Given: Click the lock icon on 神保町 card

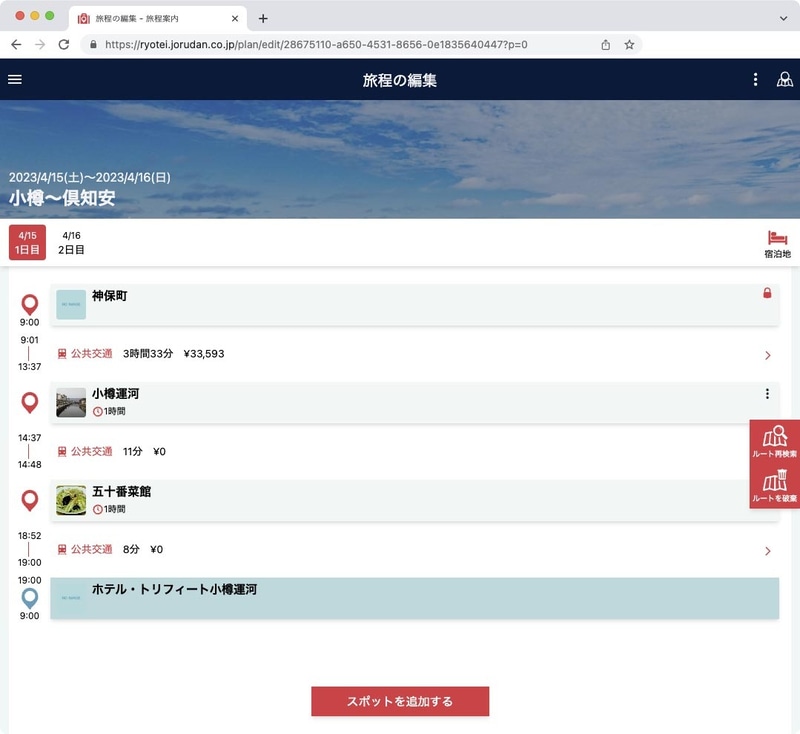Looking at the screenshot, I should pos(767,293).
